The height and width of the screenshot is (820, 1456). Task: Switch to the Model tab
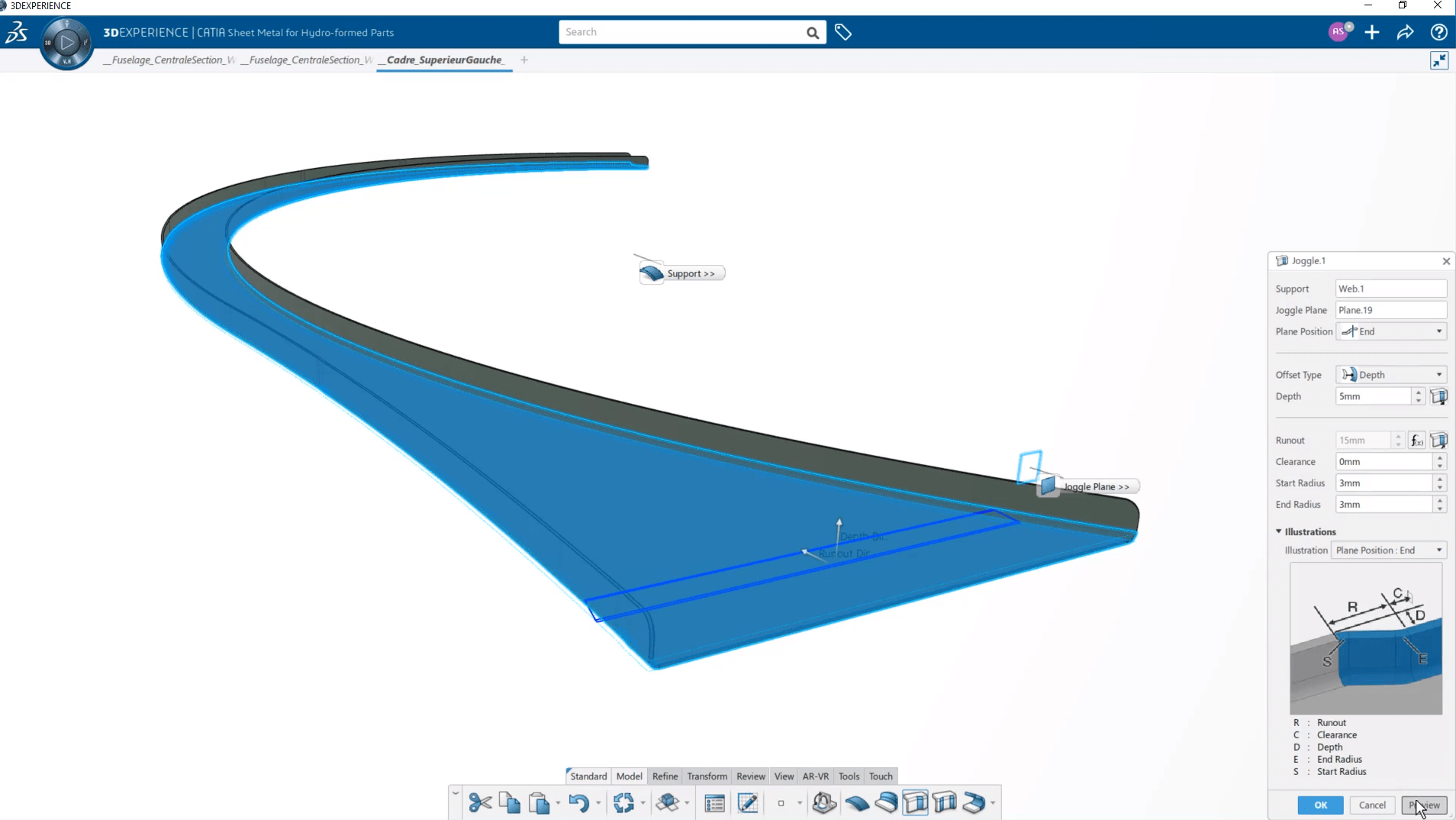click(x=629, y=776)
